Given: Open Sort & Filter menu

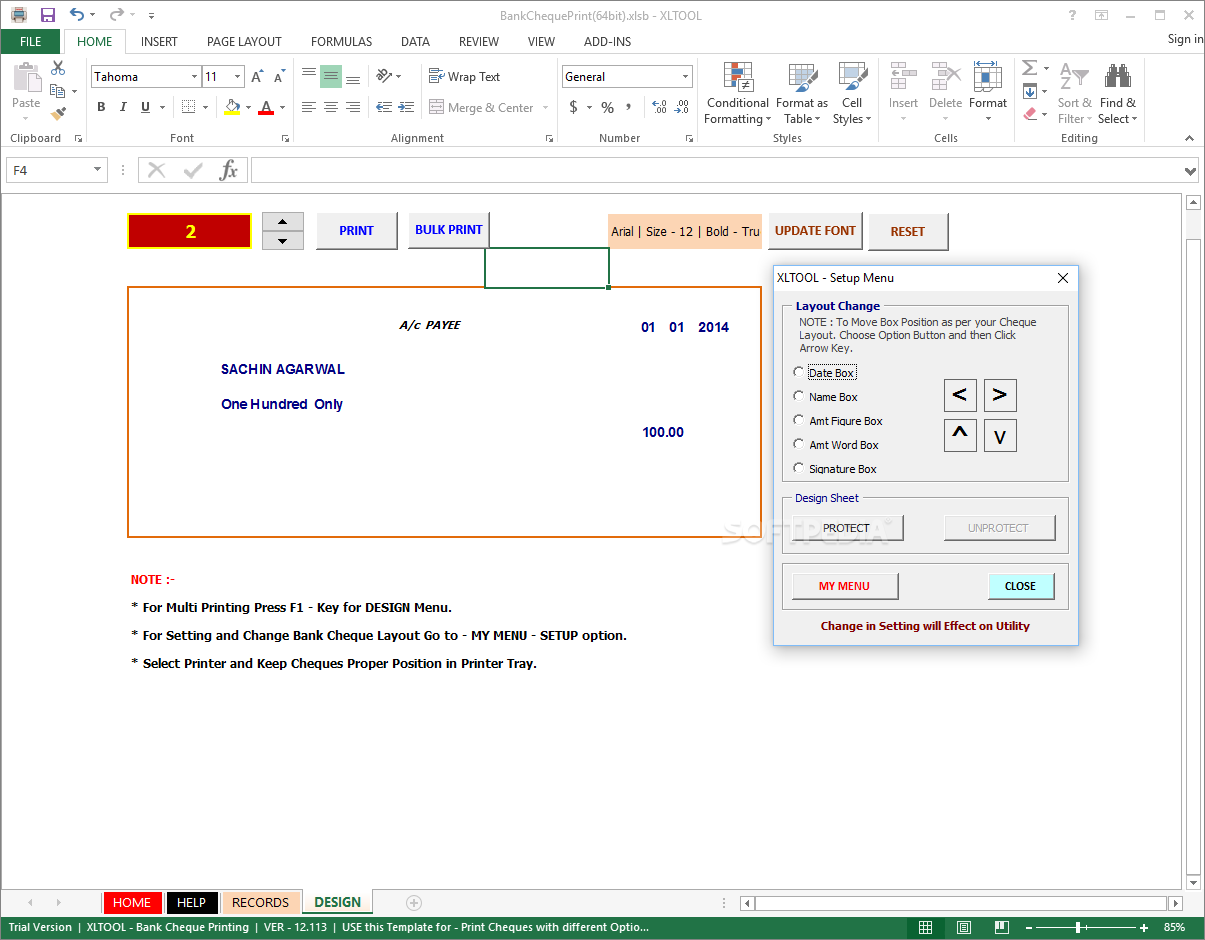Looking at the screenshot, I should [1075, 94].
